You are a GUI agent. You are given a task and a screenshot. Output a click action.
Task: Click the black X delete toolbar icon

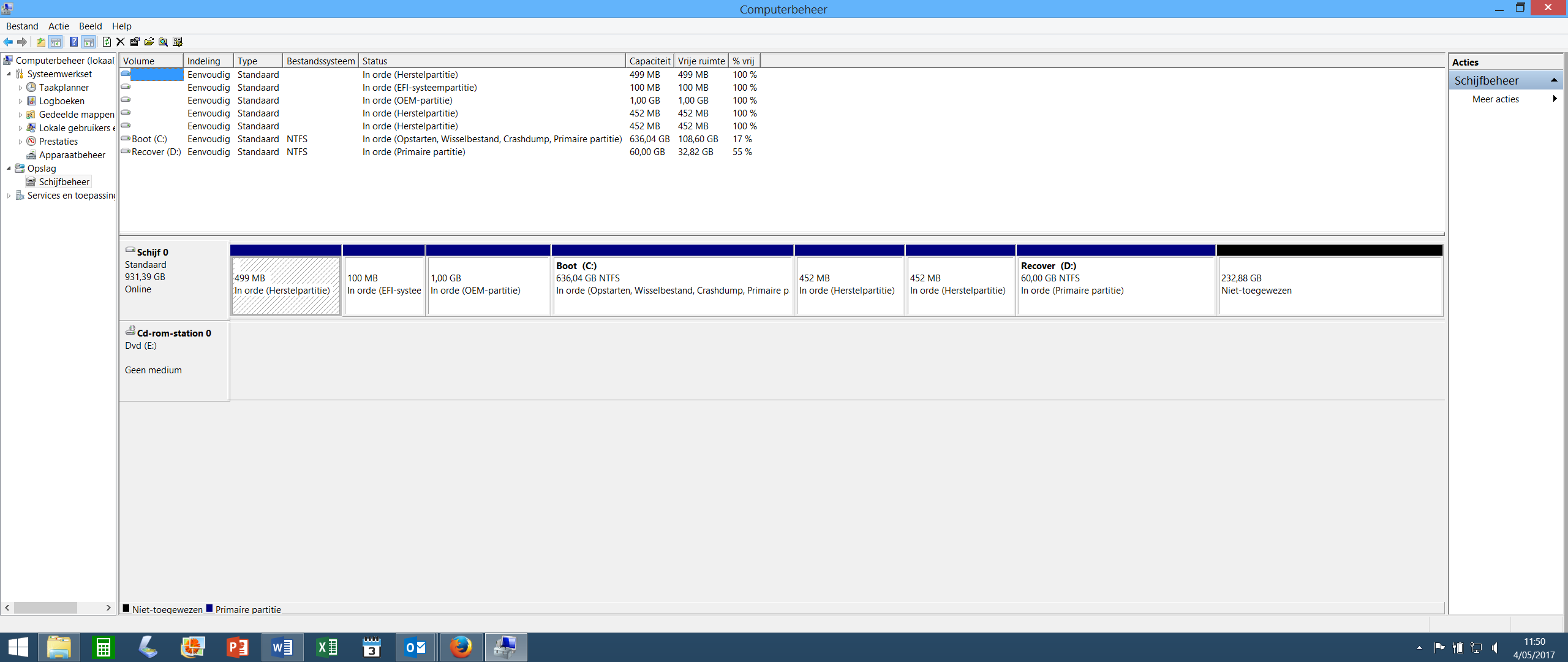(x=121, y=42)
